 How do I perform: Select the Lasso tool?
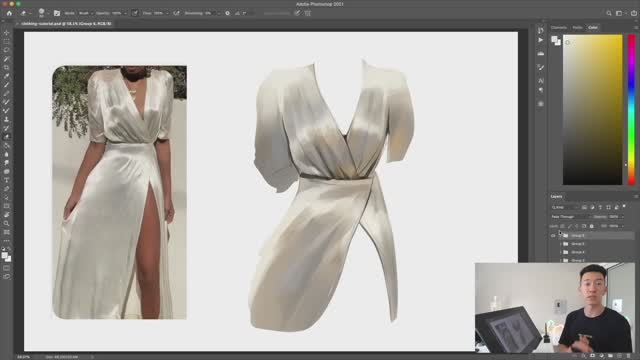(x=6, y=50)
